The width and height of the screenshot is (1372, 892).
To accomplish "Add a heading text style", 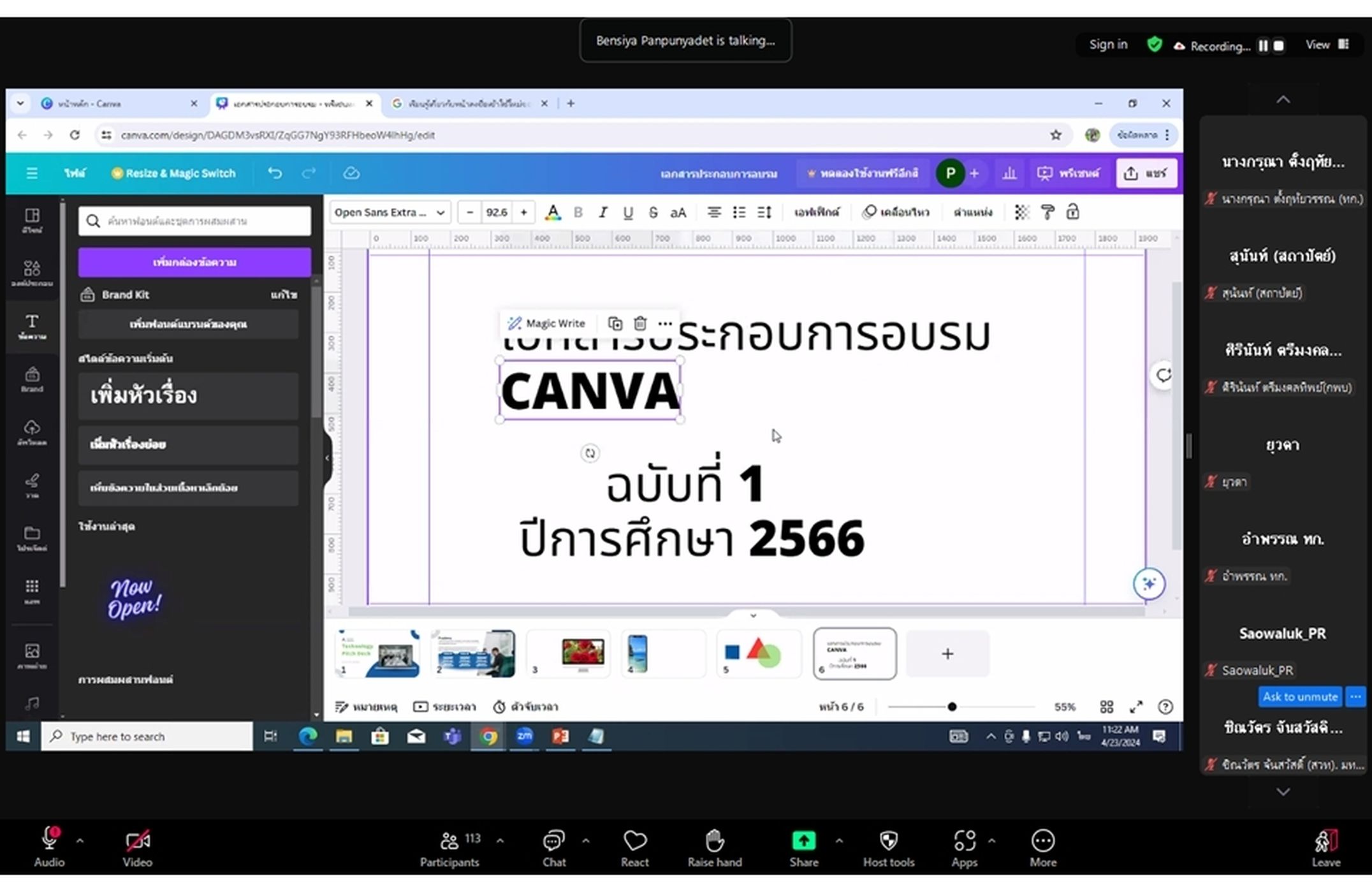I will click(188, 396).
